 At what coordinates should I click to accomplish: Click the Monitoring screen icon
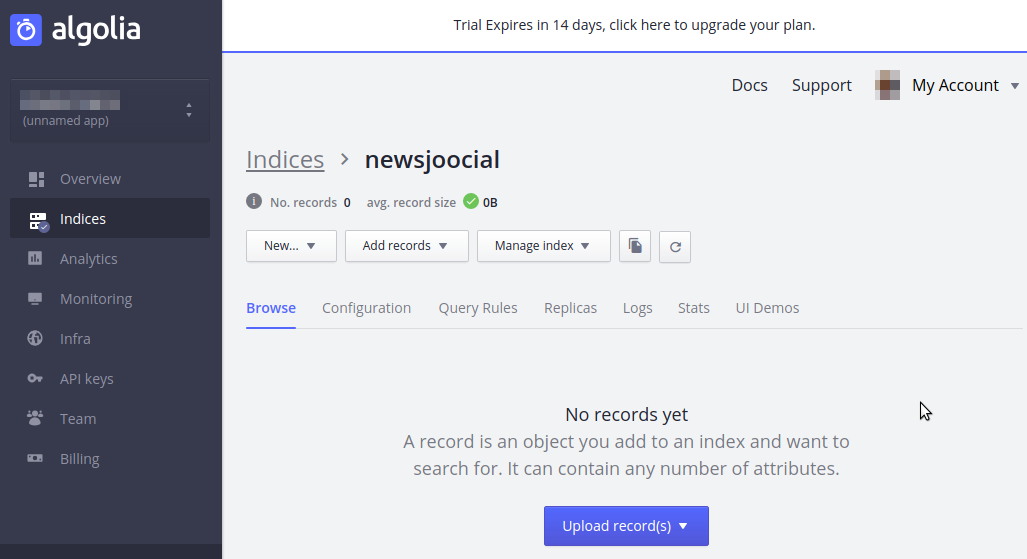(35, 299)
